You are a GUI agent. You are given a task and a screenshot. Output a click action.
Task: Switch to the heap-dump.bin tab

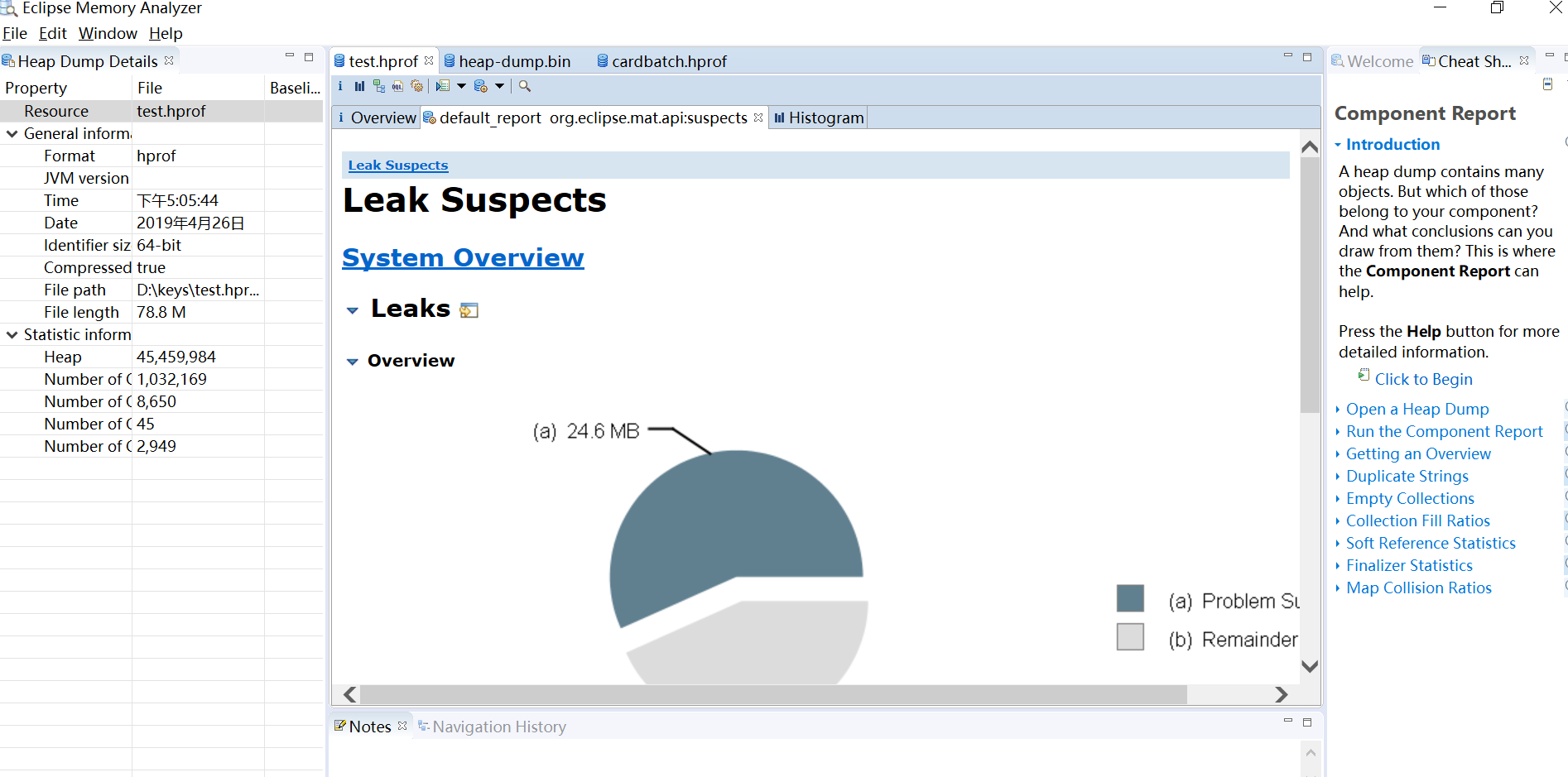(x=507, y=61)
